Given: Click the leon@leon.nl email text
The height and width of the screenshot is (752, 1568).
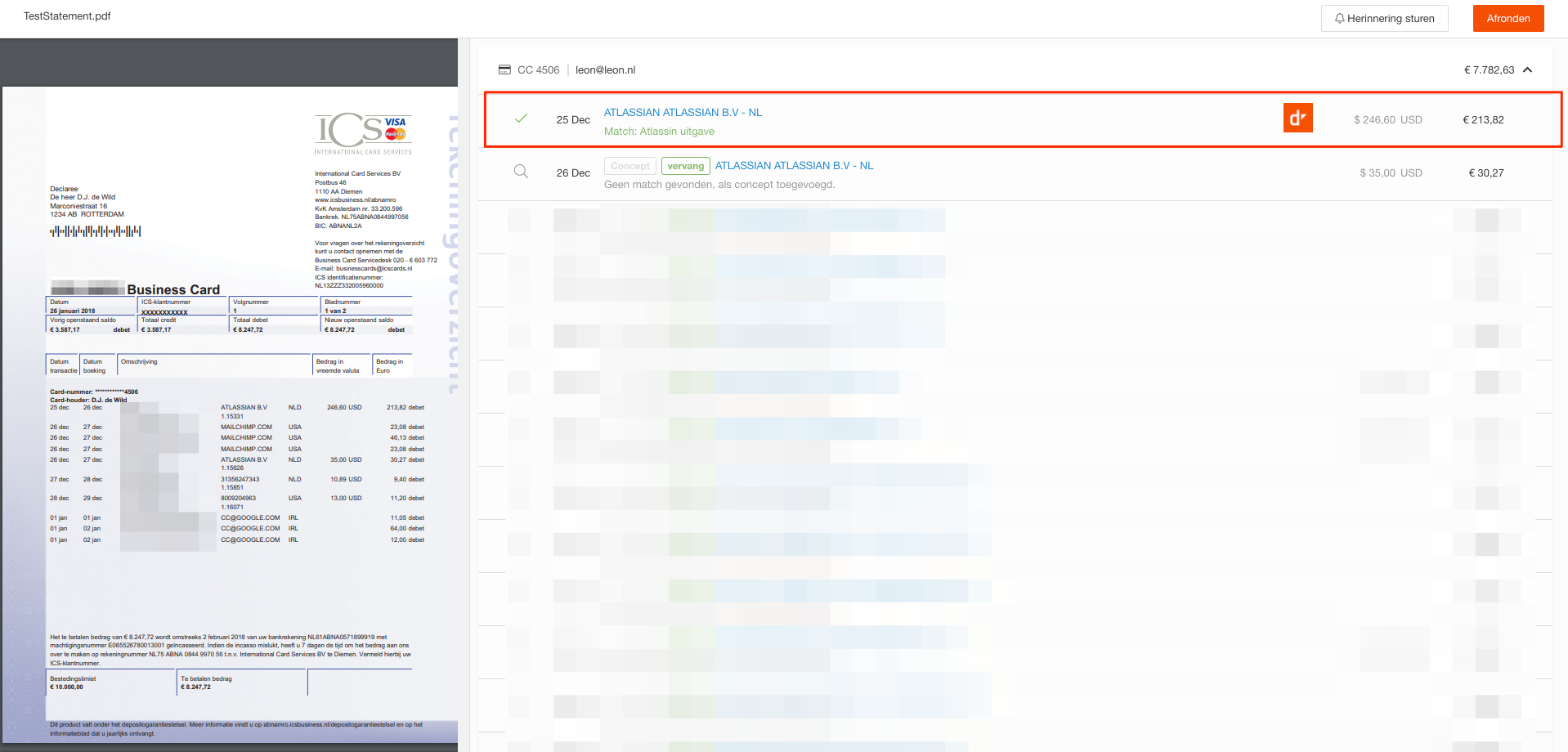Looking at the screenshot, I should 605,69.
